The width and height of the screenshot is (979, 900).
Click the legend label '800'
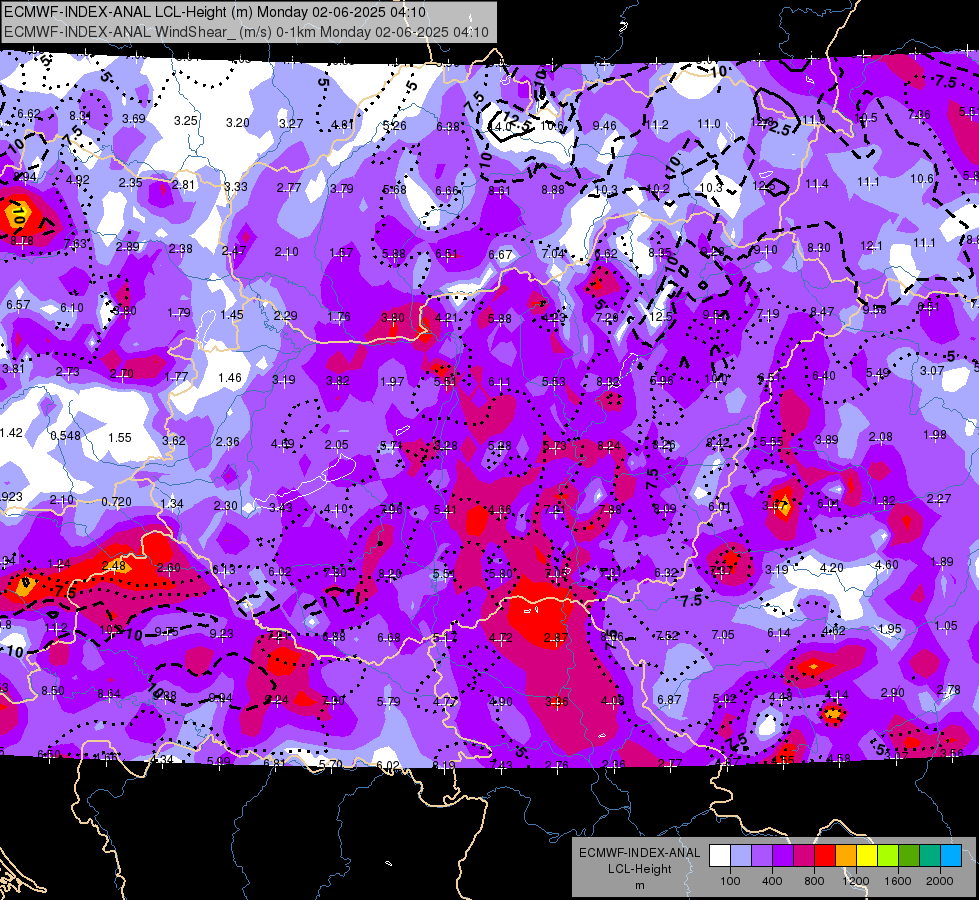814,881
